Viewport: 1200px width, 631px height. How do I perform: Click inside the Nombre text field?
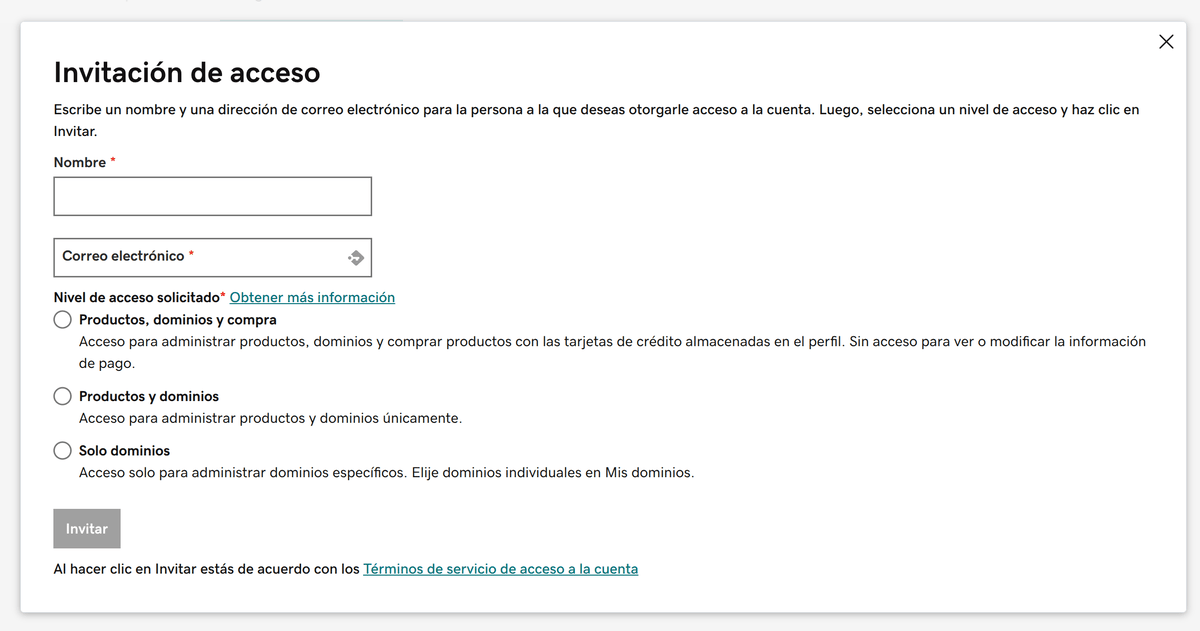(211, 195)
